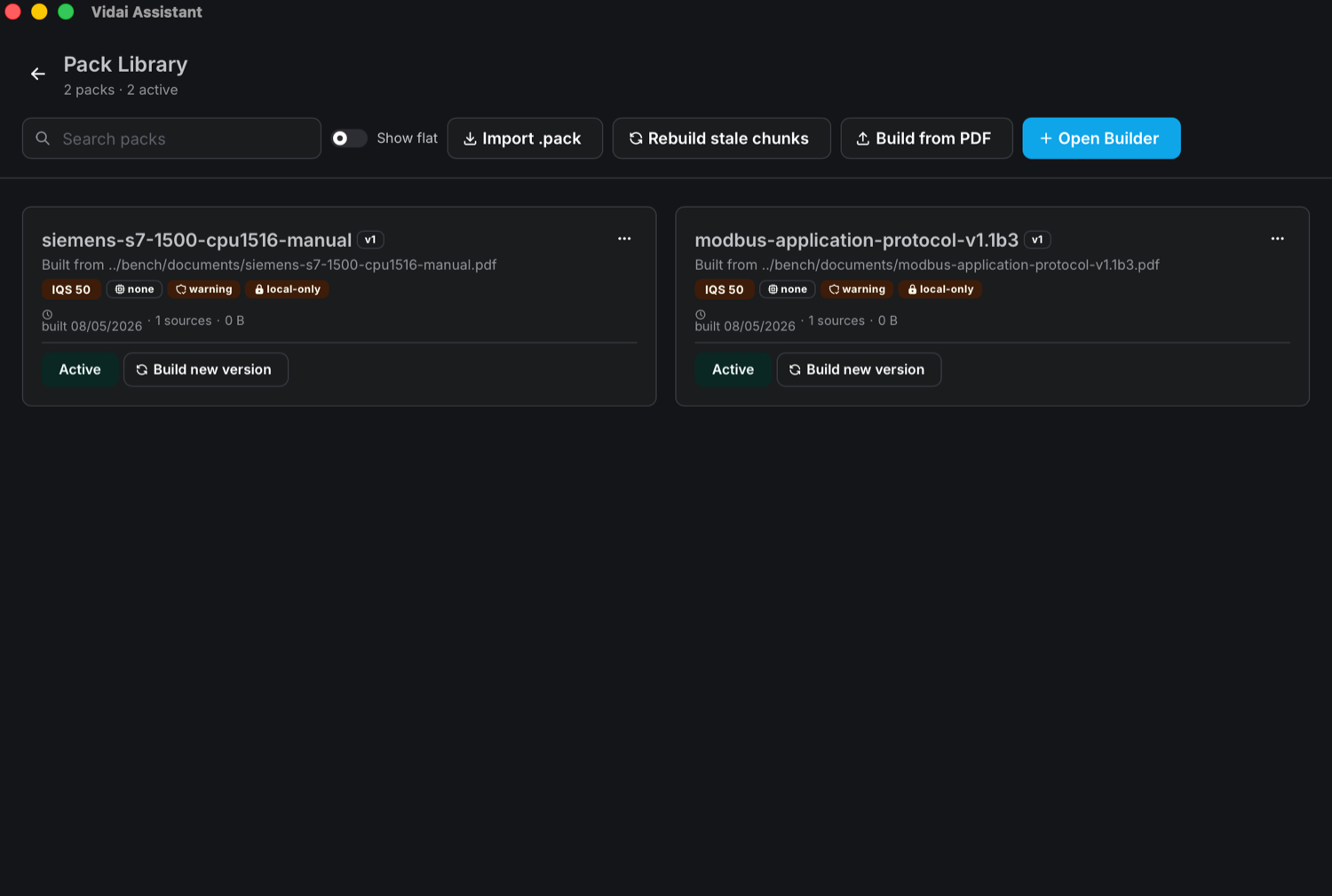Screen dimensions: 1332x896
Task: Toggle Active status on modbus pack
Action: (733, 369)
